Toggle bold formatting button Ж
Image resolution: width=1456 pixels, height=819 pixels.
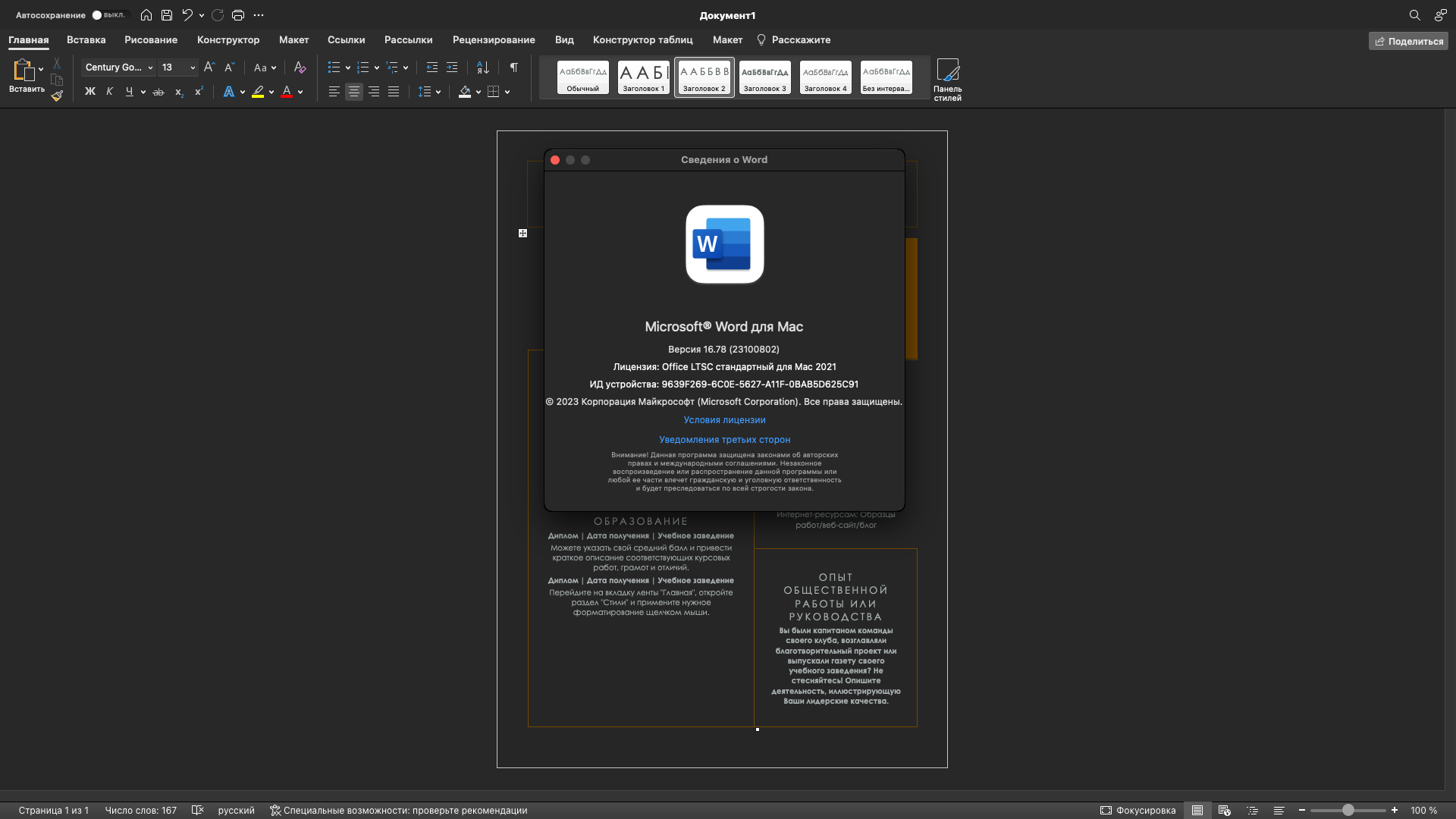90,92
